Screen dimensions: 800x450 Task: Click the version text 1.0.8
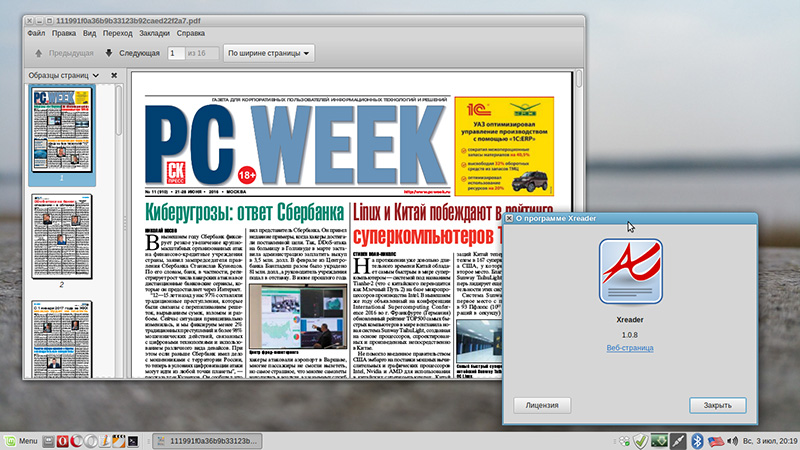630,335
